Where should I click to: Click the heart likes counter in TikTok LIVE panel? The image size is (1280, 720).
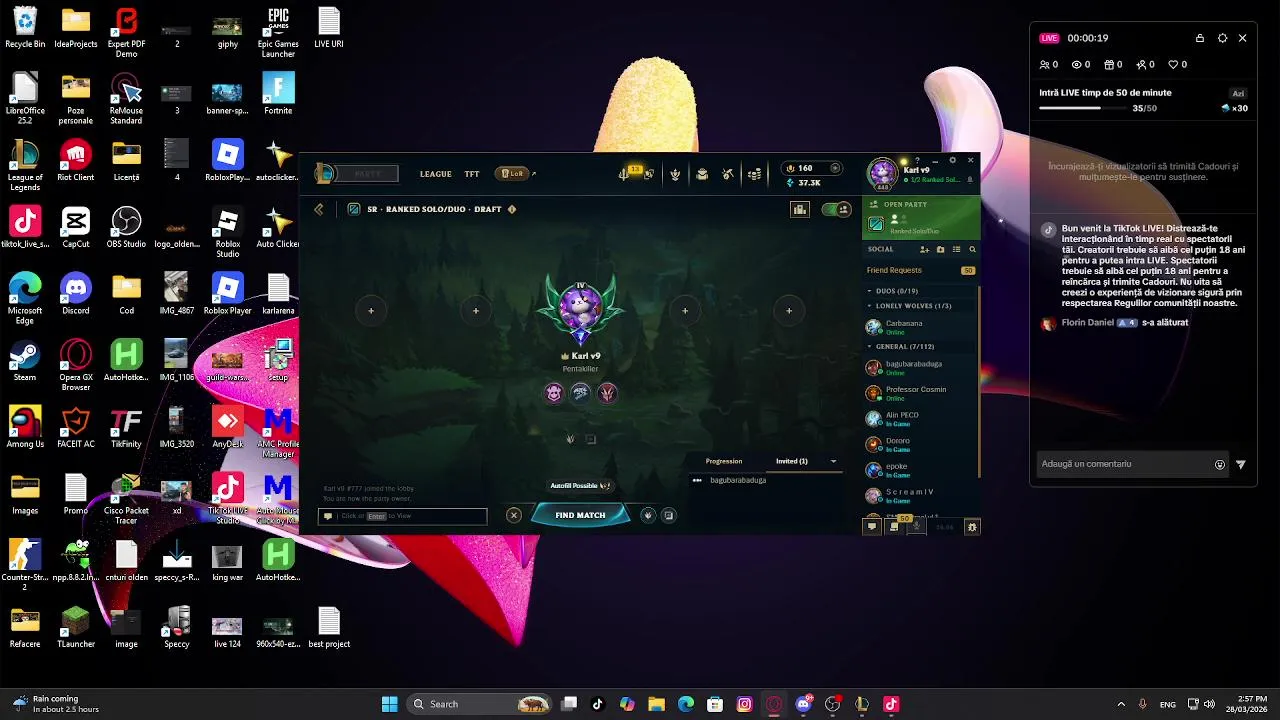[1178, 64]
